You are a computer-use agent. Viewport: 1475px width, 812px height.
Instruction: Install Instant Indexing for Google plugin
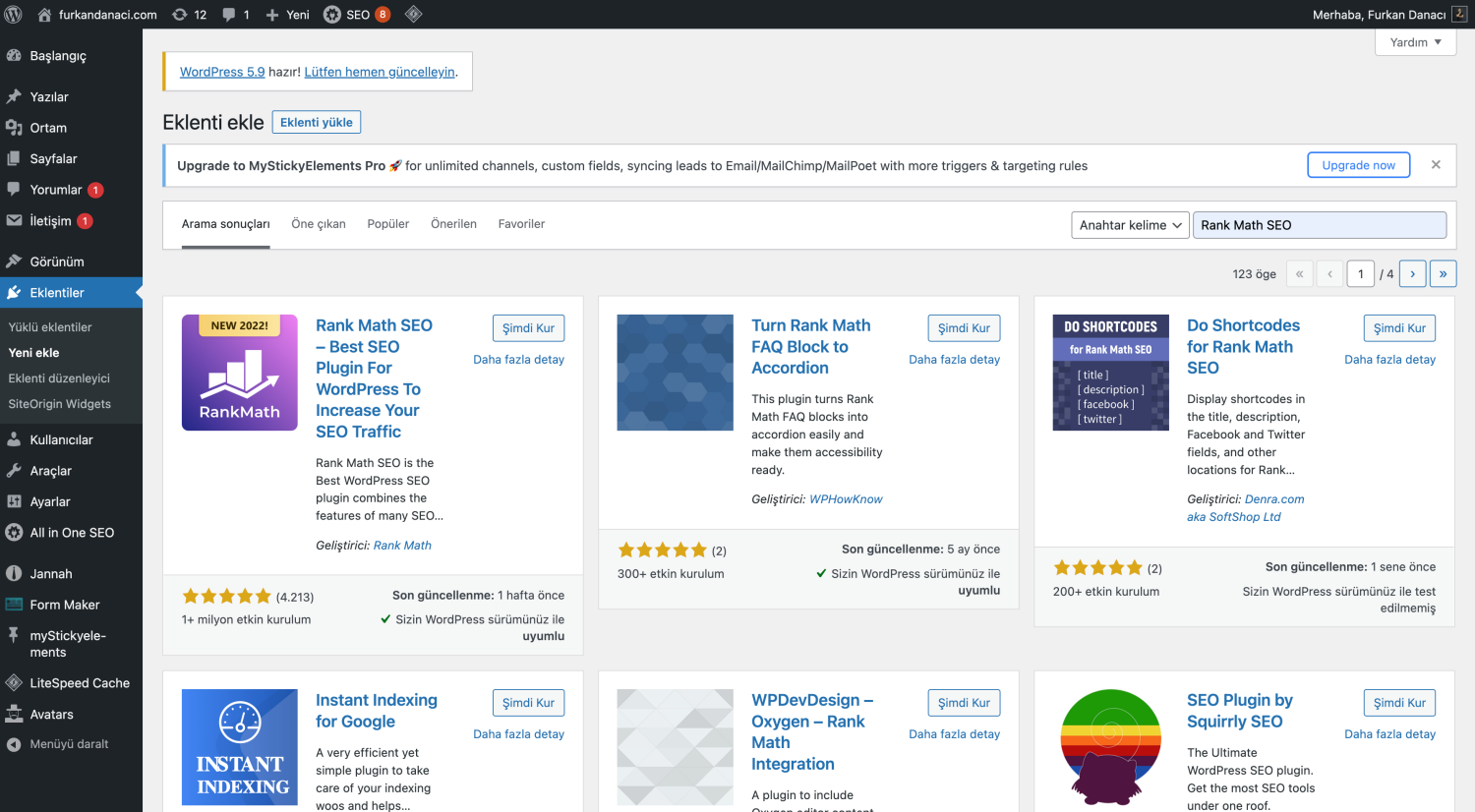point(528,703)
